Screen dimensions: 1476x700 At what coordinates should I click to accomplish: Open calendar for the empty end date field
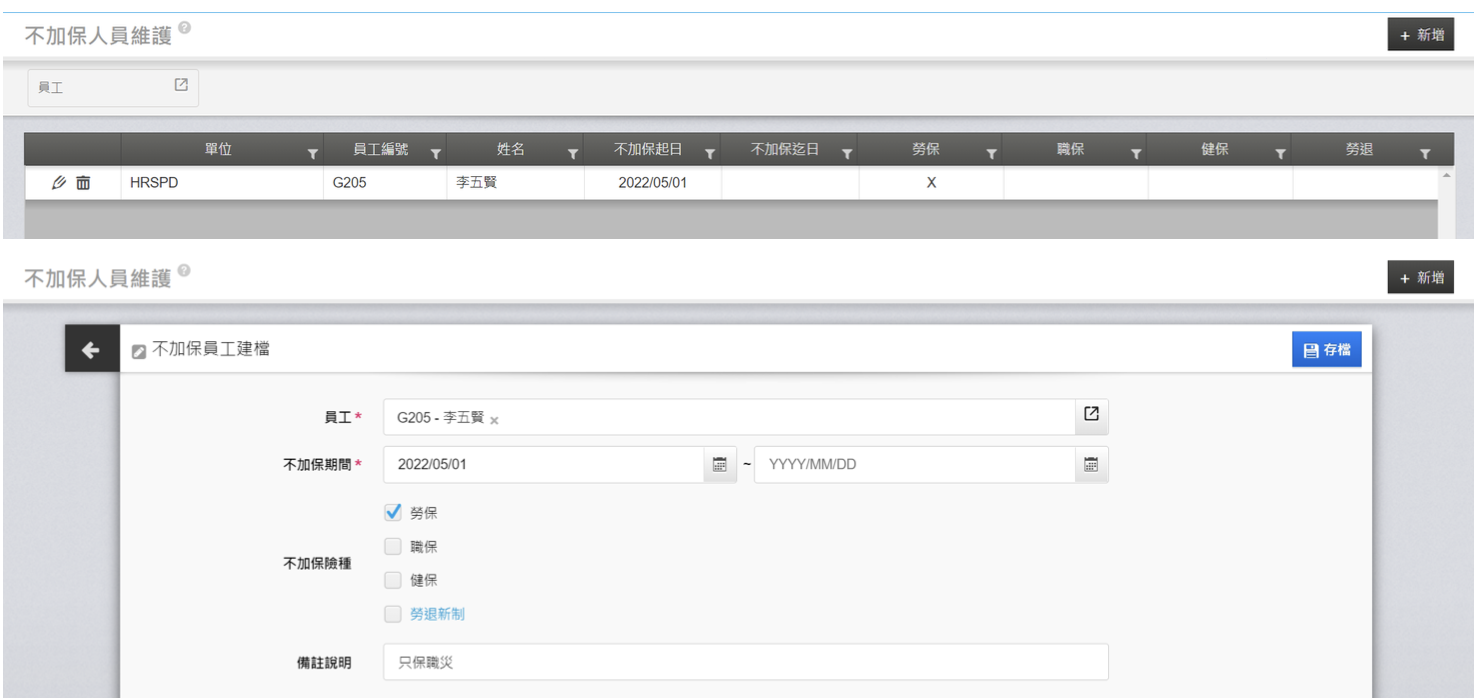tap(1091, 464)
